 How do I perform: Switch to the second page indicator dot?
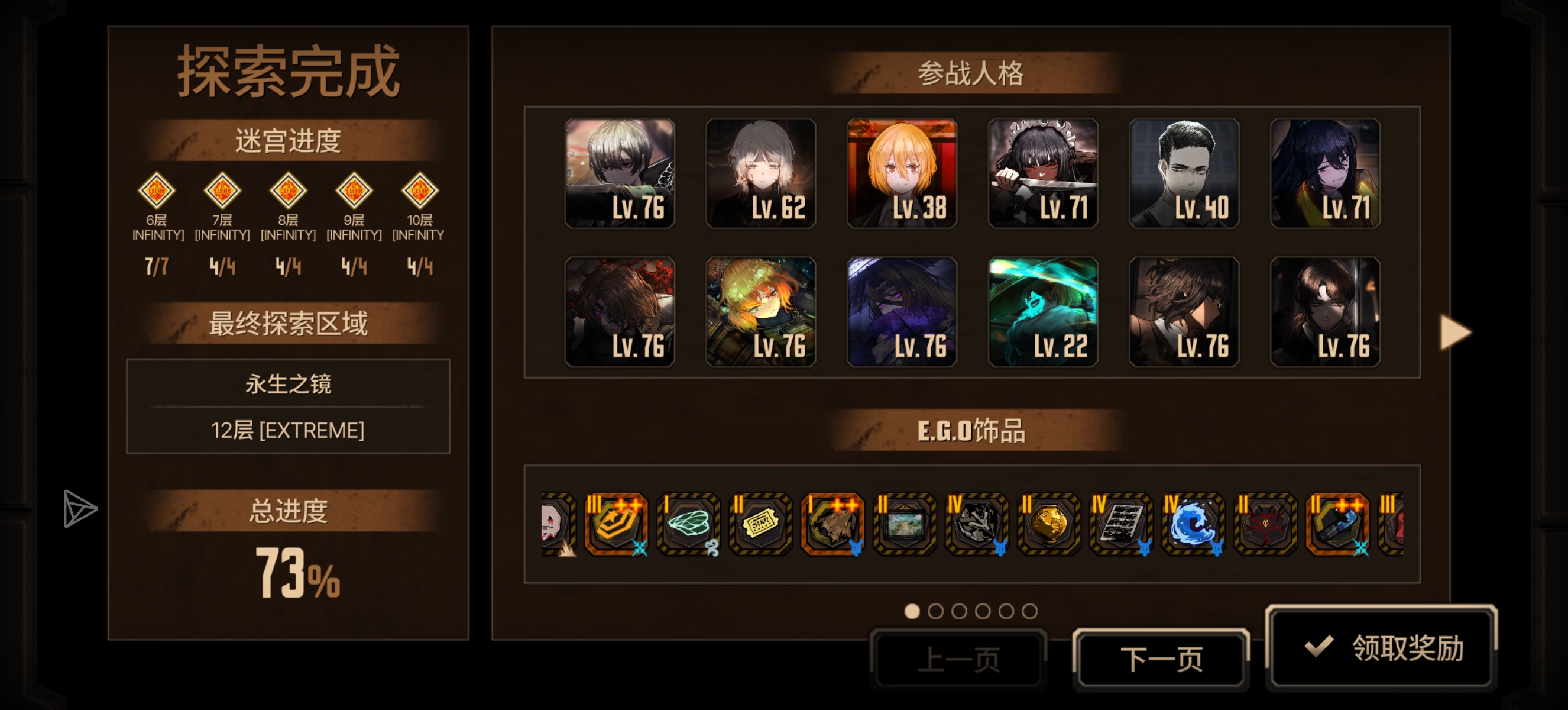(935, 611)
